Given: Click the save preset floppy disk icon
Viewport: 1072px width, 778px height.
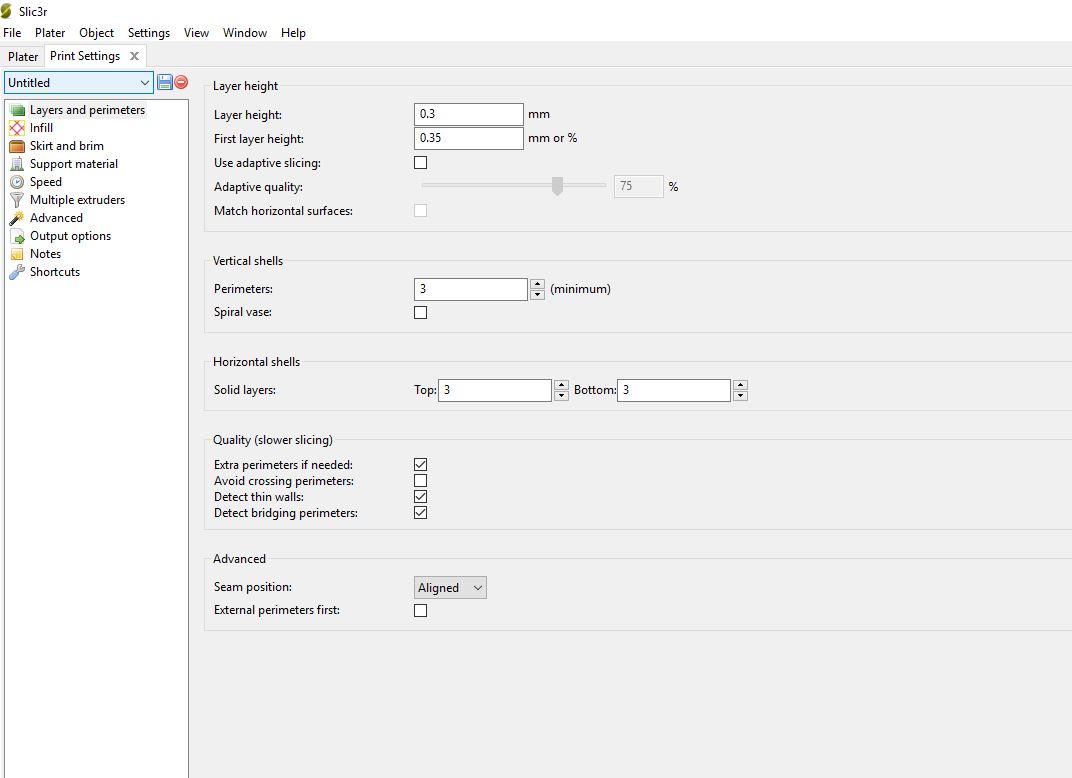Looking at the screenshot, I should [x=165, y=82].
